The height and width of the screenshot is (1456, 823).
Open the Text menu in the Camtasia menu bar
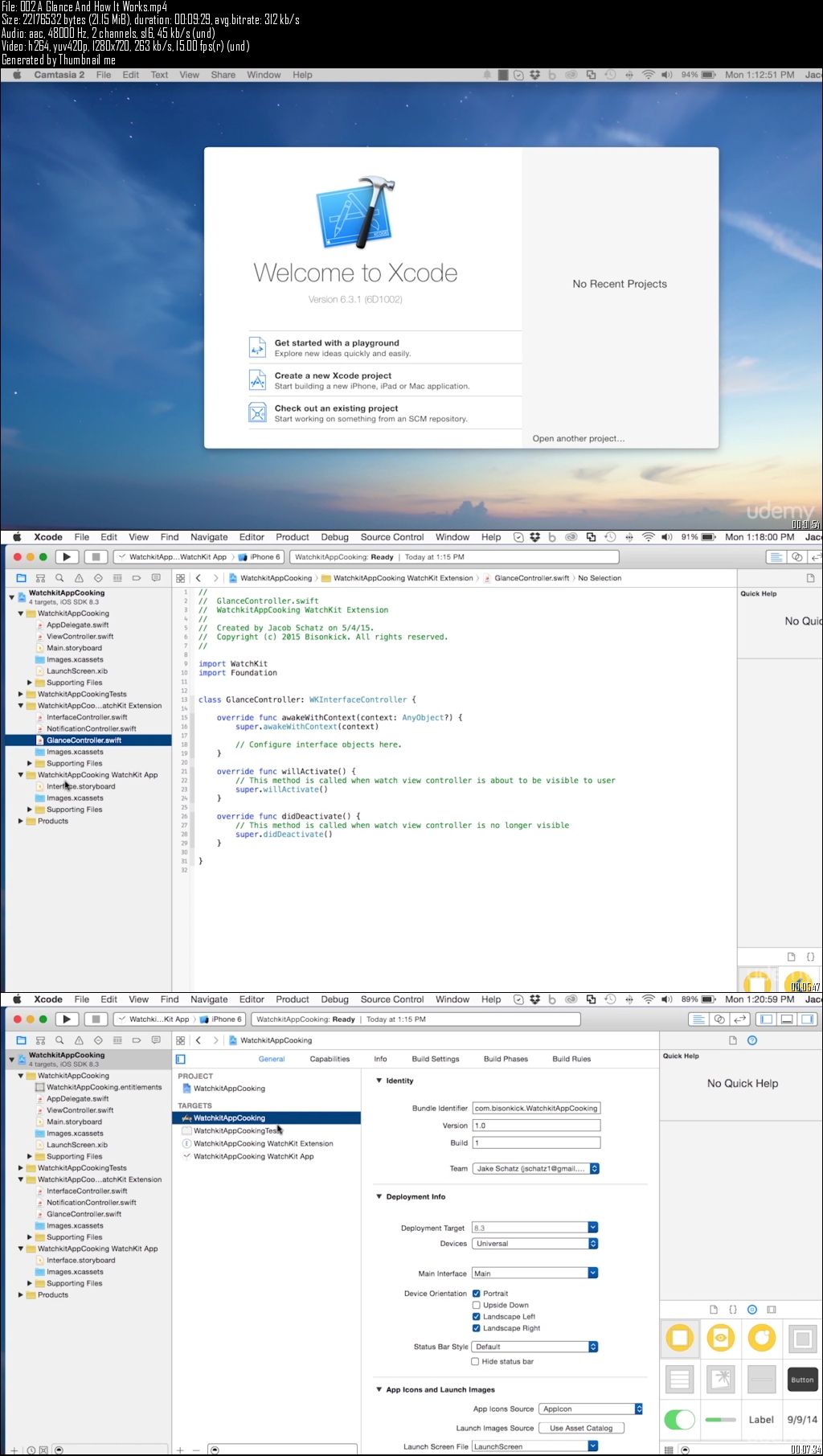pos(159,75)
